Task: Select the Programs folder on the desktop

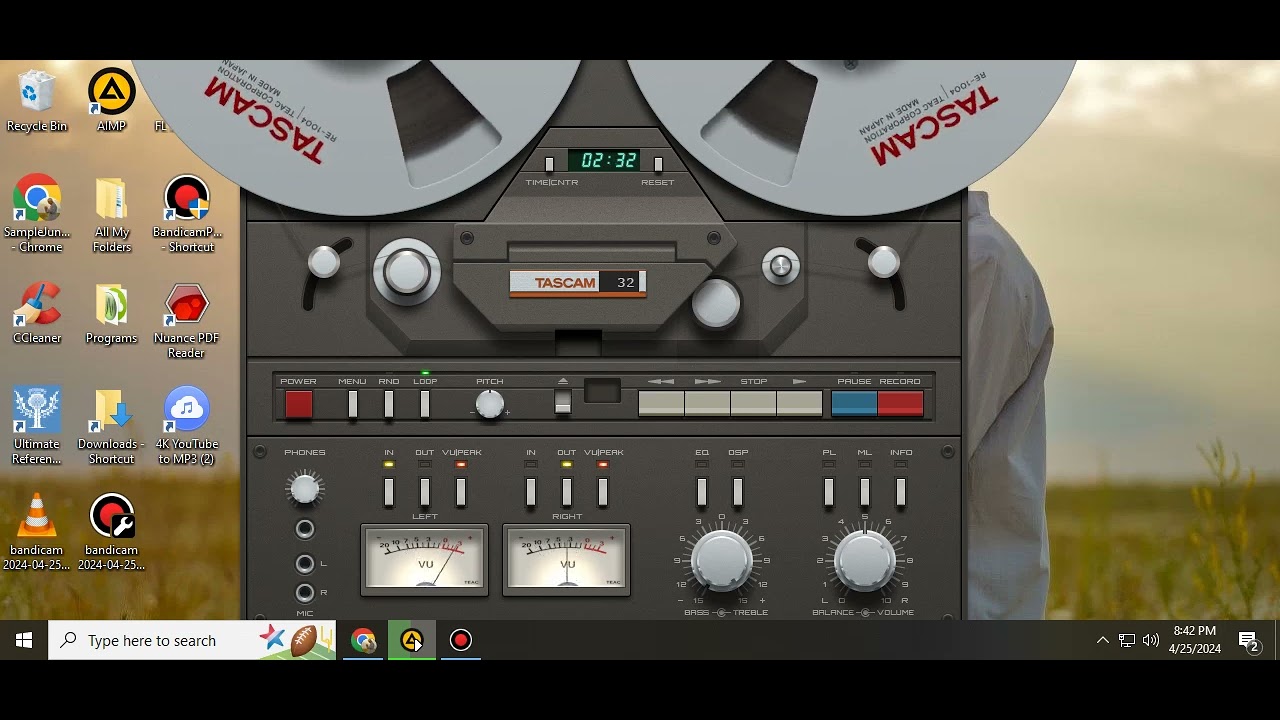Action: pos(111,313)
